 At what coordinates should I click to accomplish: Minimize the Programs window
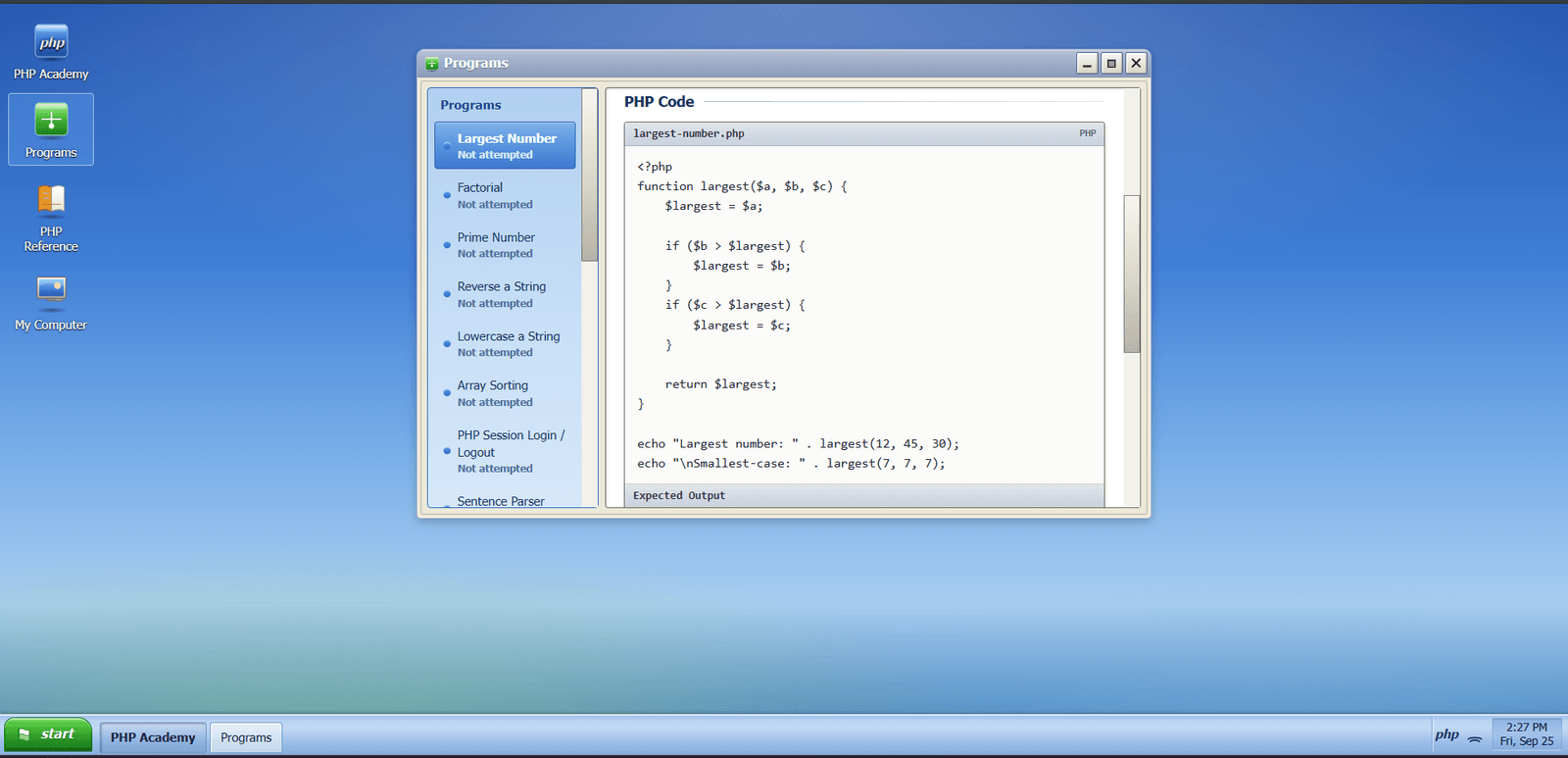click(1087, 64)
